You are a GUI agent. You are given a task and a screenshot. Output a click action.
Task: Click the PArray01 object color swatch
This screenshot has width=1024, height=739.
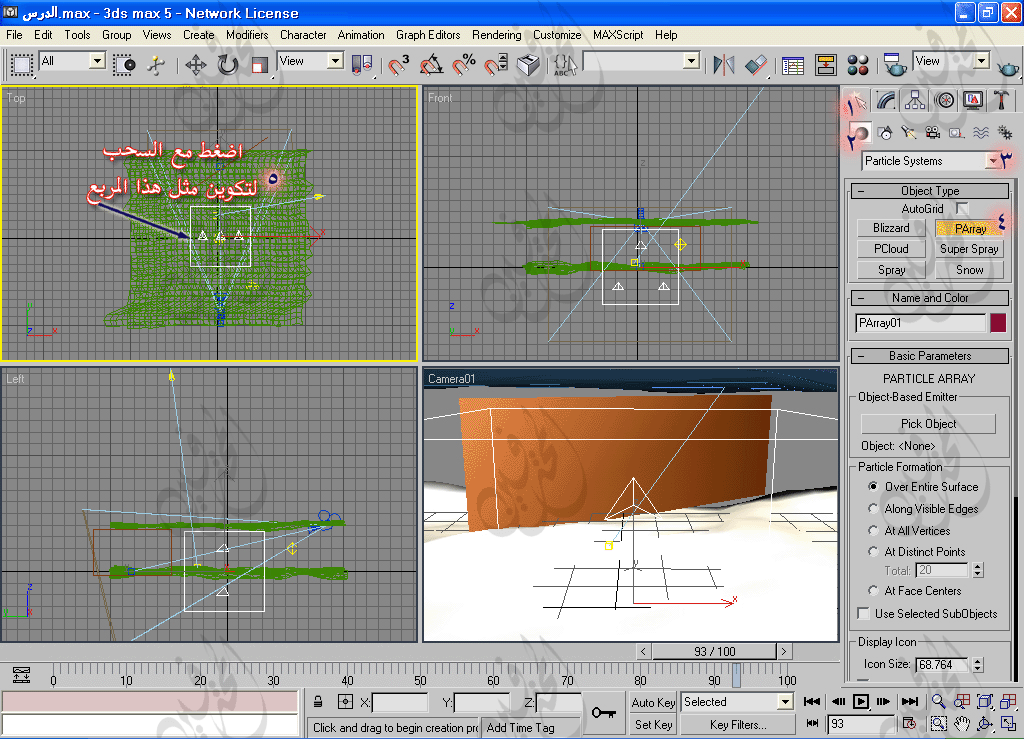[x=998, y=323]
